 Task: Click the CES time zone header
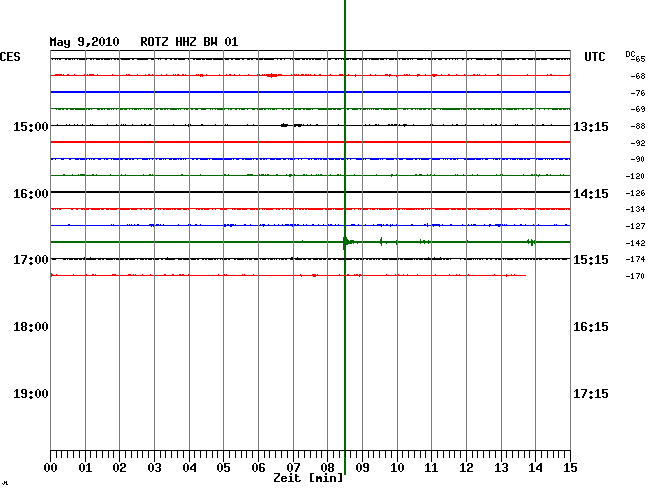(x=10, y=57)
